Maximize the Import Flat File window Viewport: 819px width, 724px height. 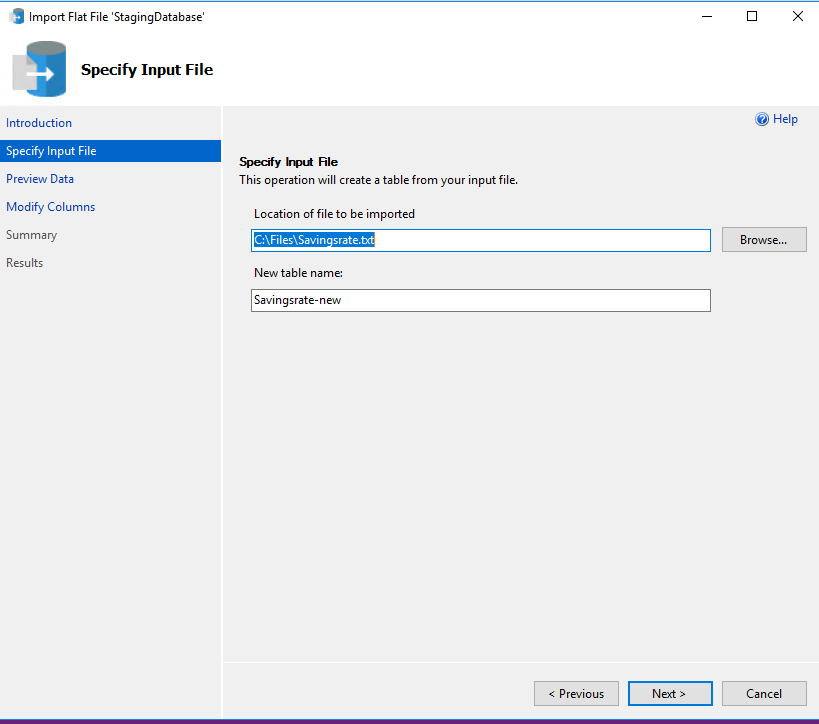coord(752,16)
